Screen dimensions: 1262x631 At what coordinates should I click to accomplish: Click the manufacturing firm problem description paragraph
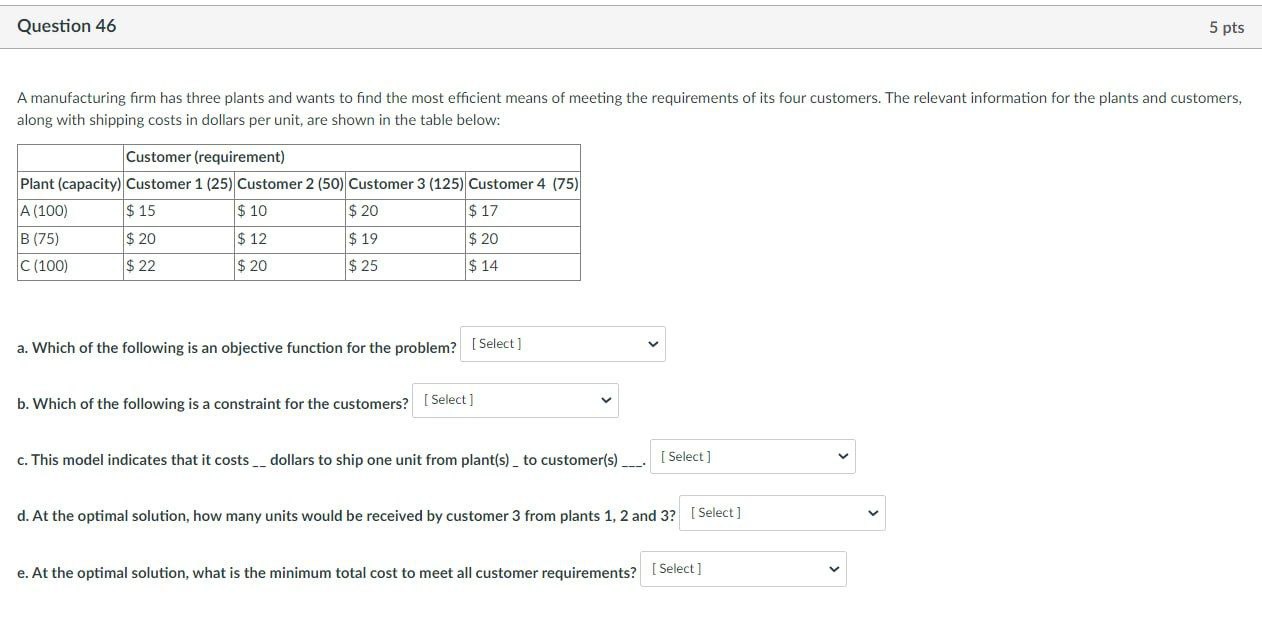pyautogui.click(x=630, y=109)
